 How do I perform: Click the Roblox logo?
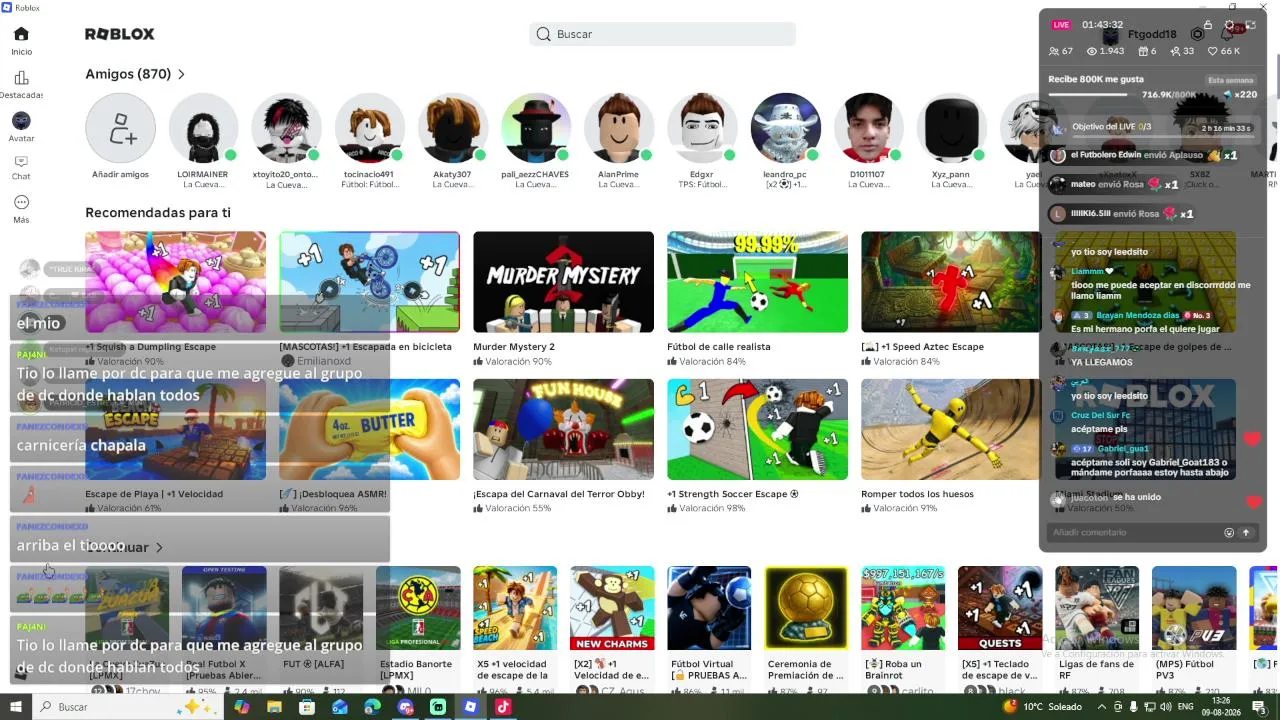click(120, 34)
